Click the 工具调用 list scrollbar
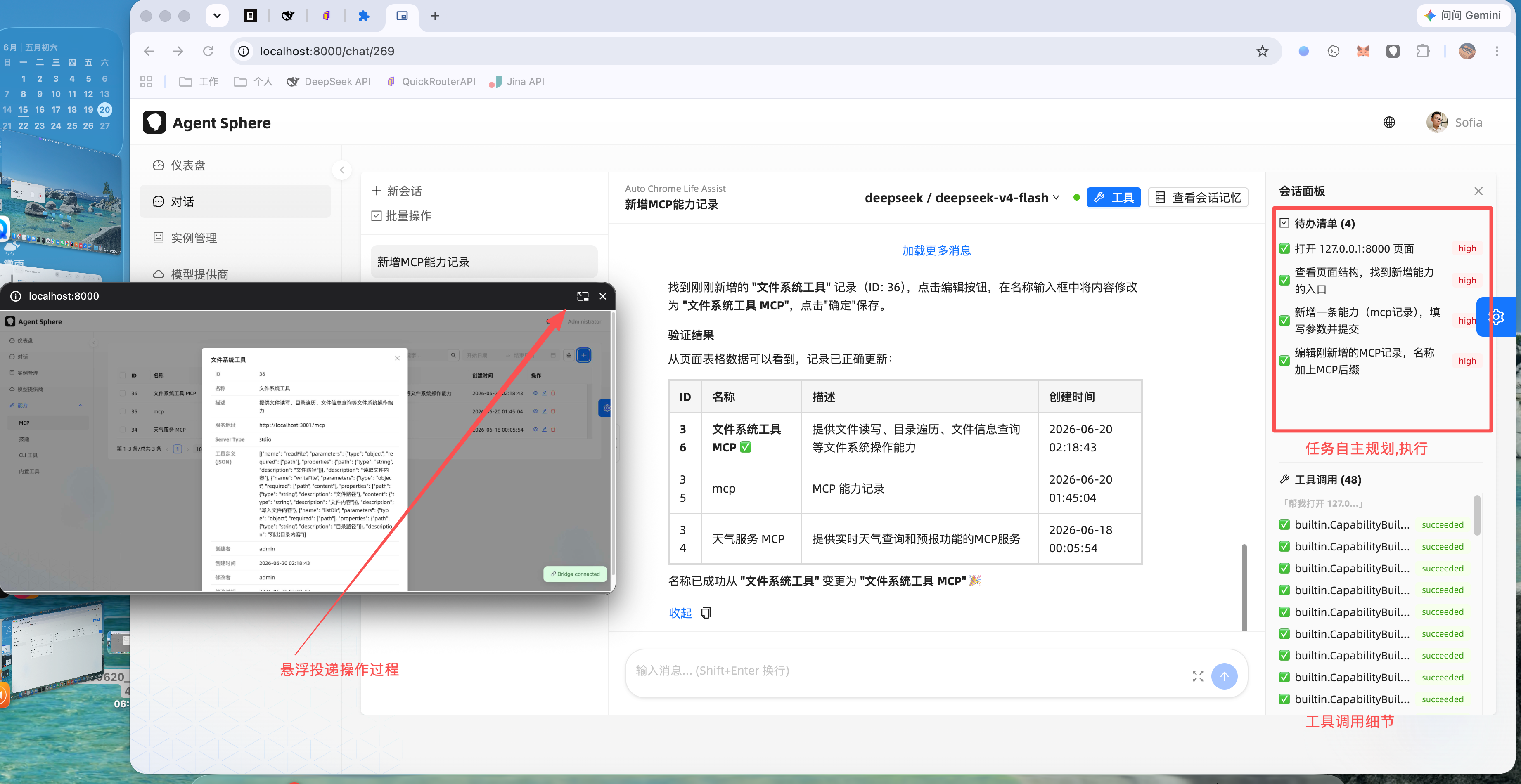Screen dimensions: 1521x784 coord(1477,515)
